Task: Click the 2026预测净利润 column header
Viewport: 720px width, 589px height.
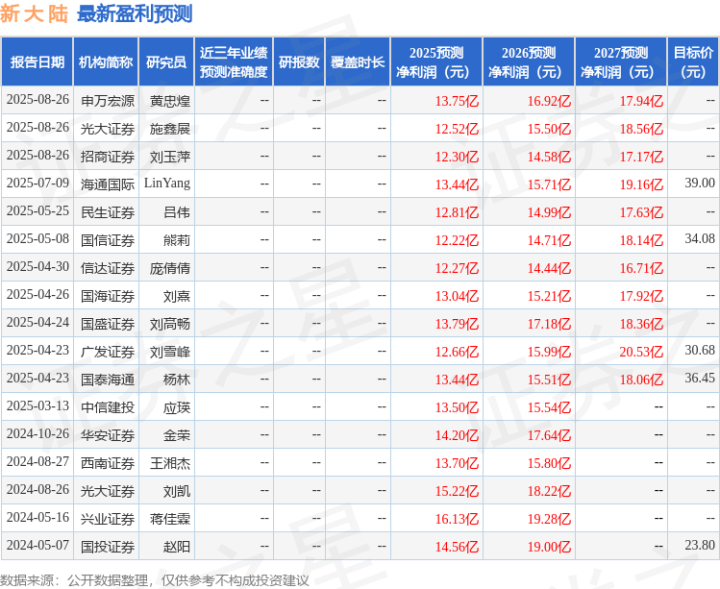Action: pos(529,62)
